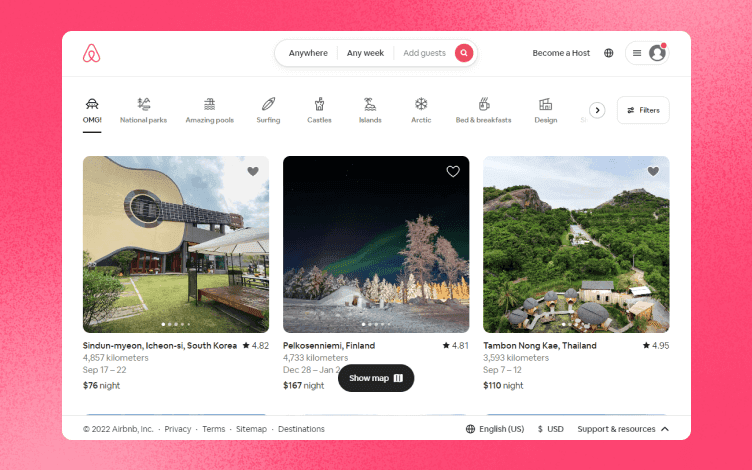Select the Design category

point(546,111)
